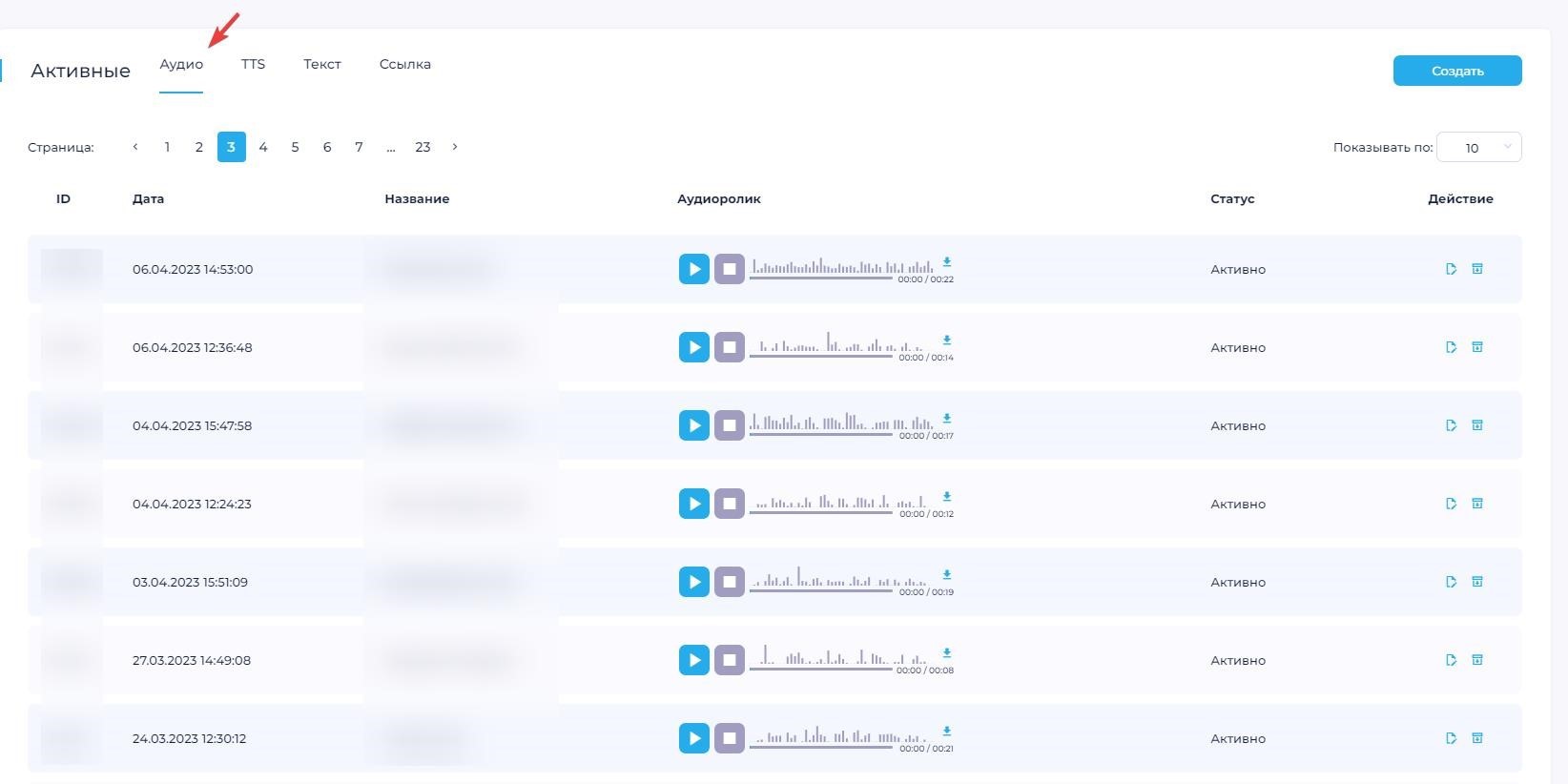Archive the entry dated 06.04.2023 12:36:48
Viewport: 1568px width, 784px height.
[1477, 347]
